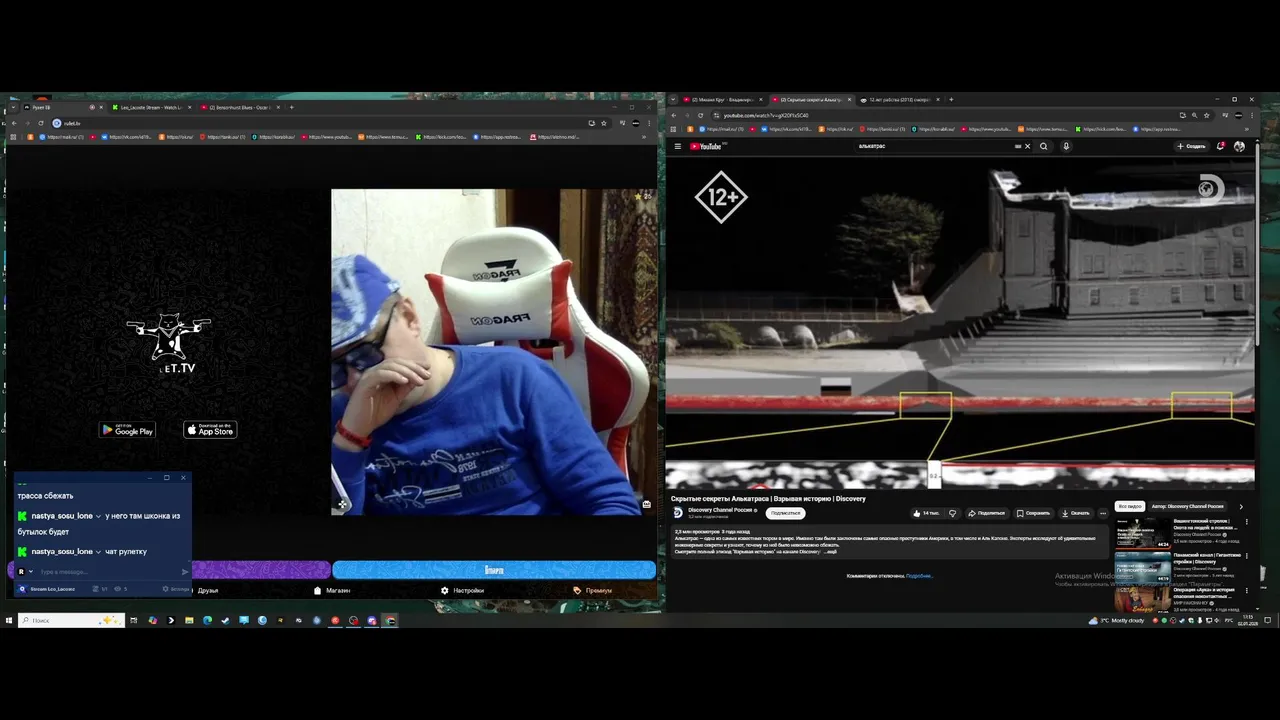
Task: Select the "Все видео" filter chip
Action: click(1130, 507)
